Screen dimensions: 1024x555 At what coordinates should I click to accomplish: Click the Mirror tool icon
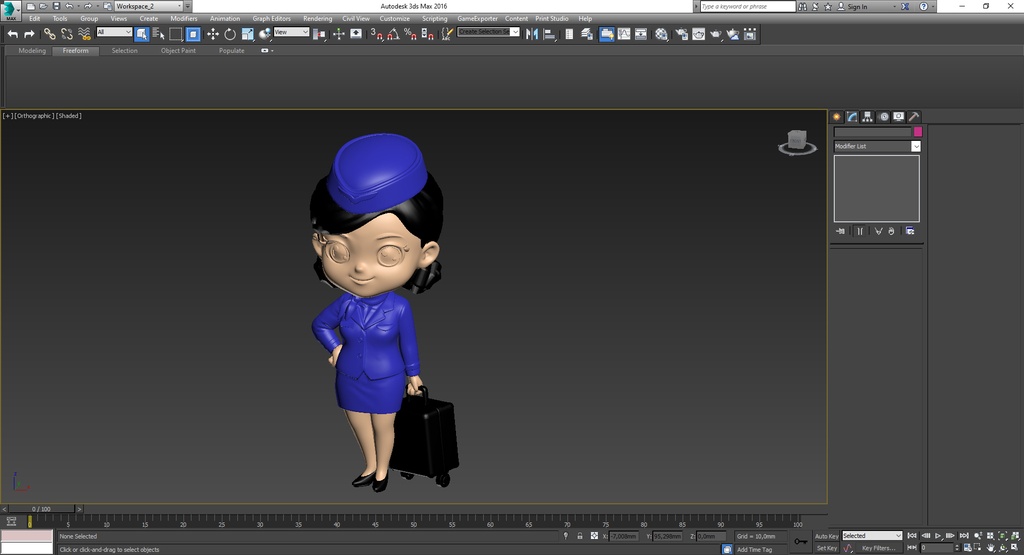pyautogui.click(x=532, y=34)
